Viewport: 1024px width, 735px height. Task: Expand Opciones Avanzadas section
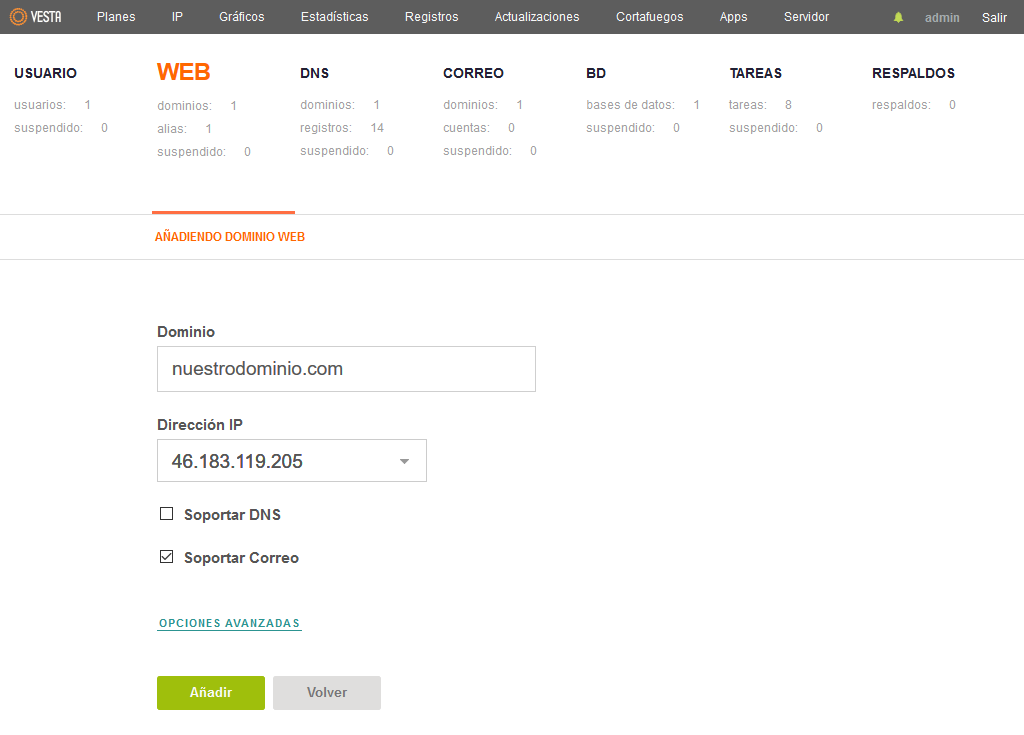coord(229,623)
